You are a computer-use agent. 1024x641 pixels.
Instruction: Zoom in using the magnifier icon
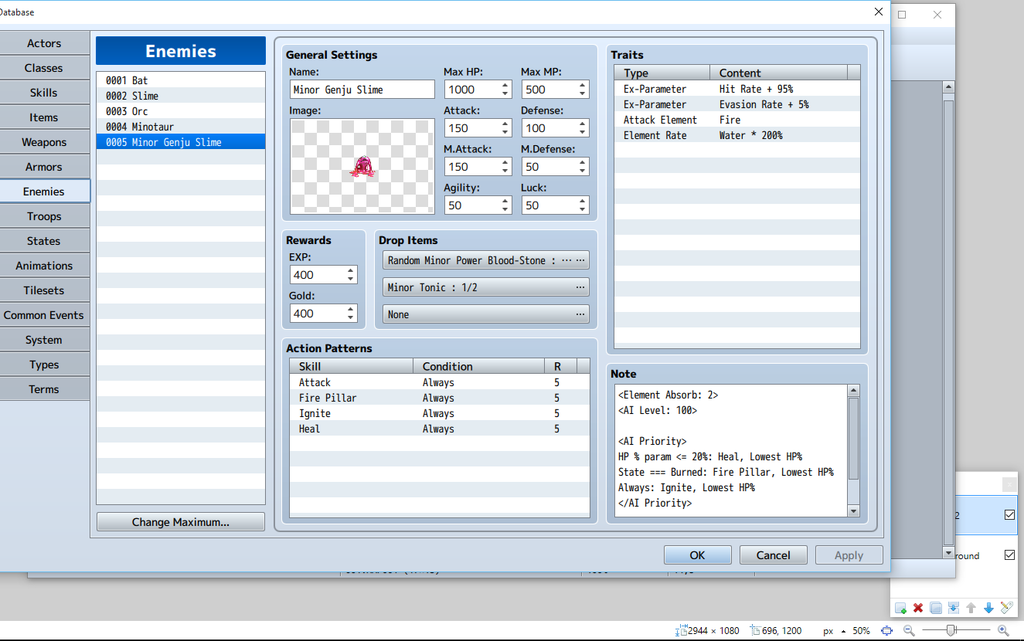1003,631
